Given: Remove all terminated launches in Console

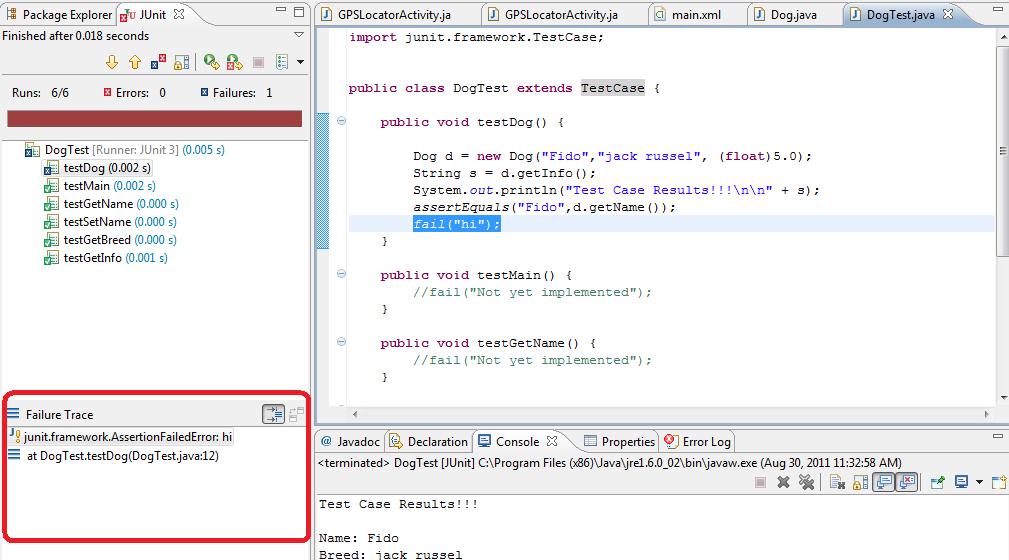Looking at the screenshot, I should 806,482.
